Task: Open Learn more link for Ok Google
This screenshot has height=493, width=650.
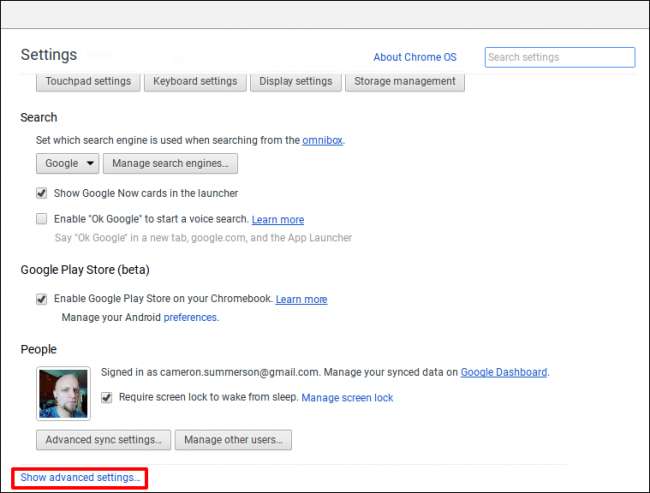Action: tap(278, 220)
